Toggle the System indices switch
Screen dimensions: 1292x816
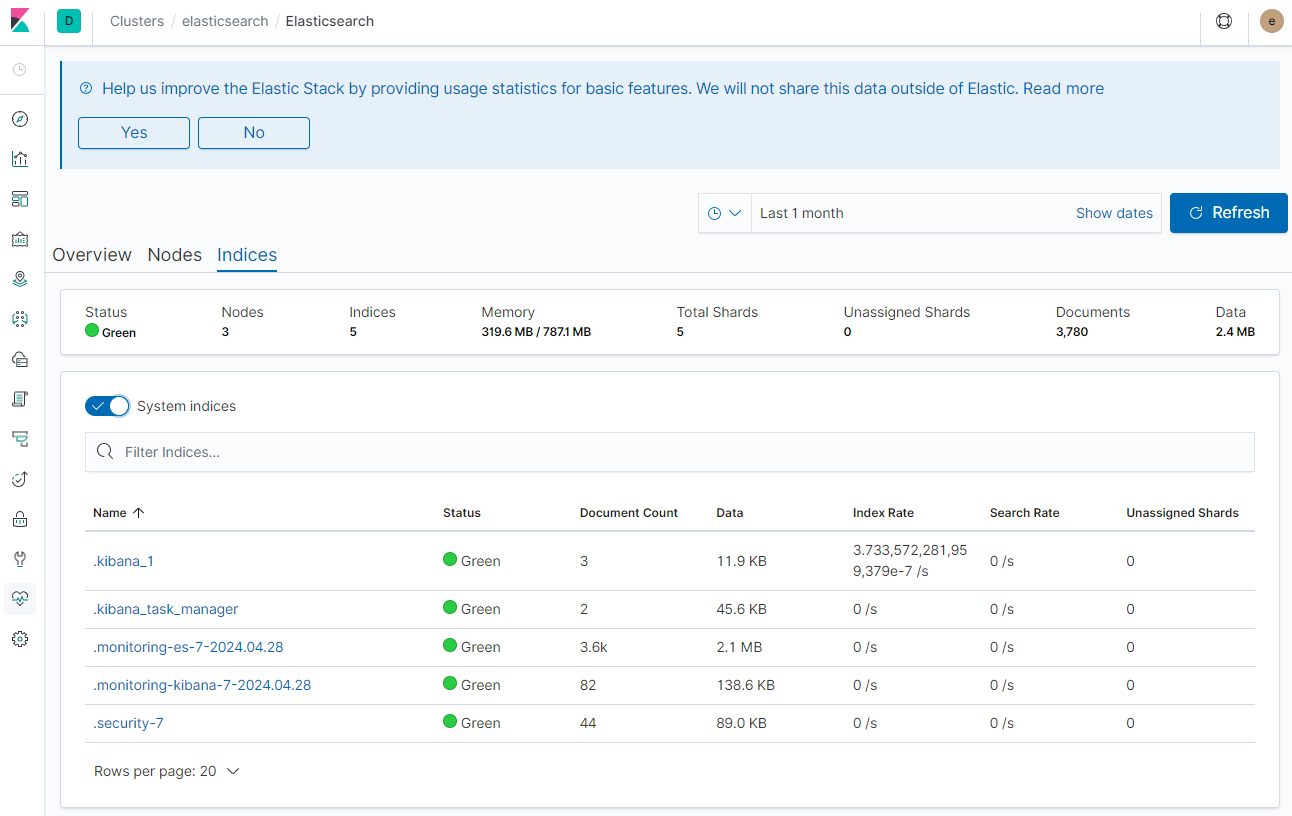108,406
